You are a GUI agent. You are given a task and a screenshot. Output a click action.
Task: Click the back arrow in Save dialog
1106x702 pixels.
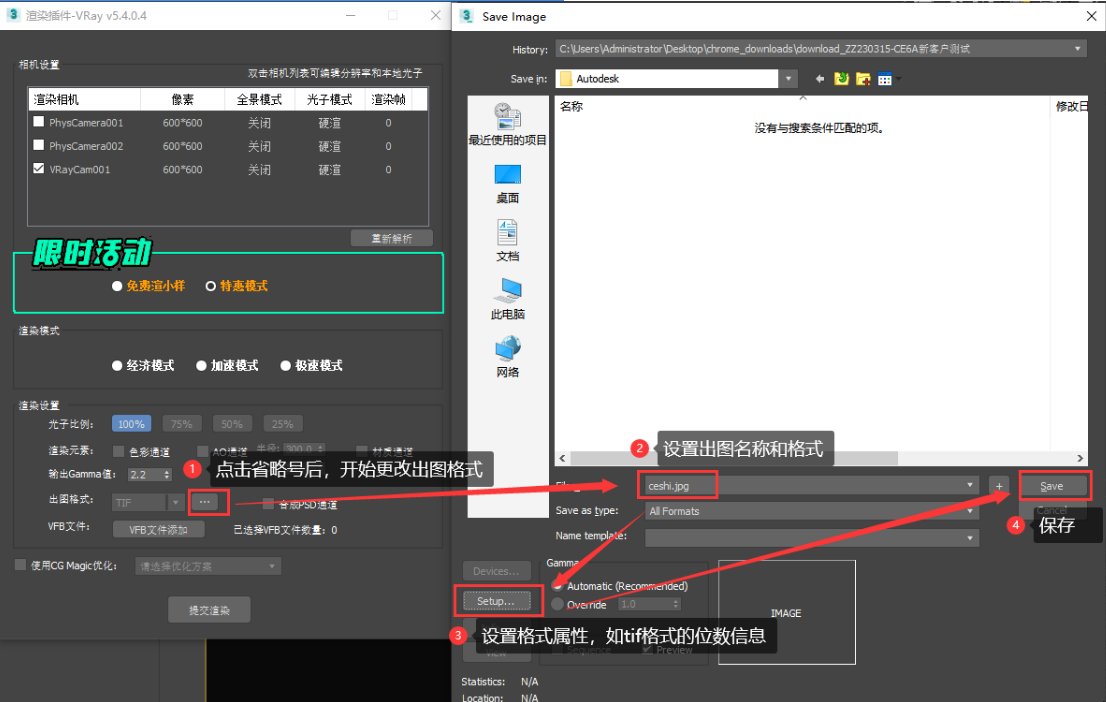818,77
